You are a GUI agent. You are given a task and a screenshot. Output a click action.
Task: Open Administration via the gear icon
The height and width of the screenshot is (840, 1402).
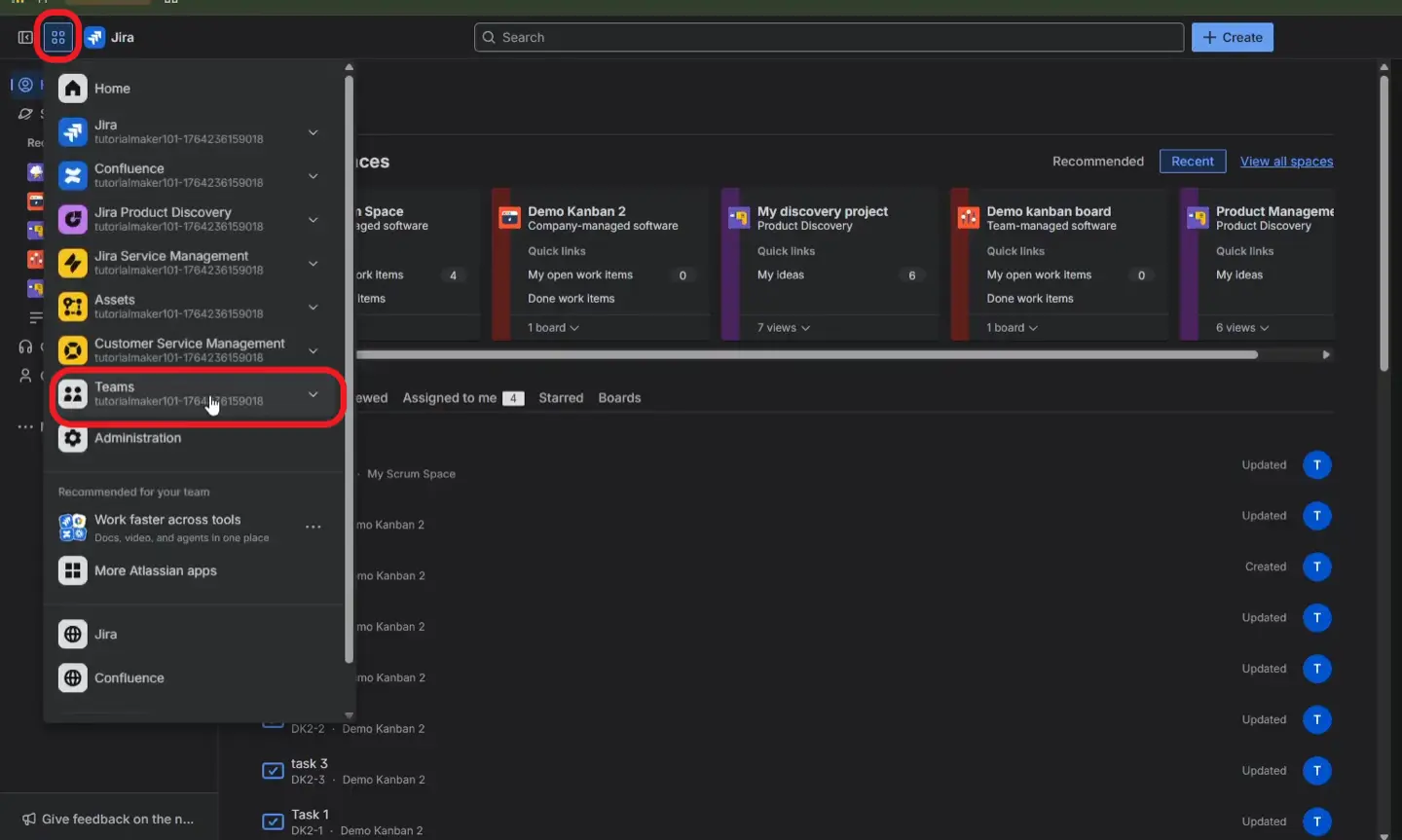(73, 438)
